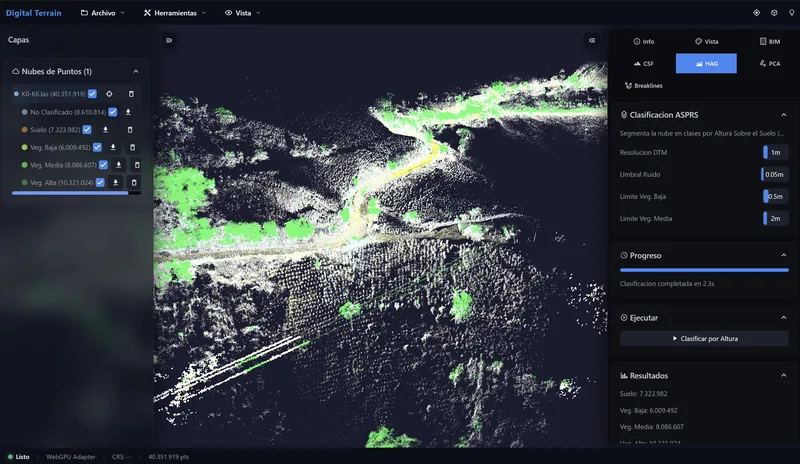Collapse the Ejecutar section

(x=784, y=318)
